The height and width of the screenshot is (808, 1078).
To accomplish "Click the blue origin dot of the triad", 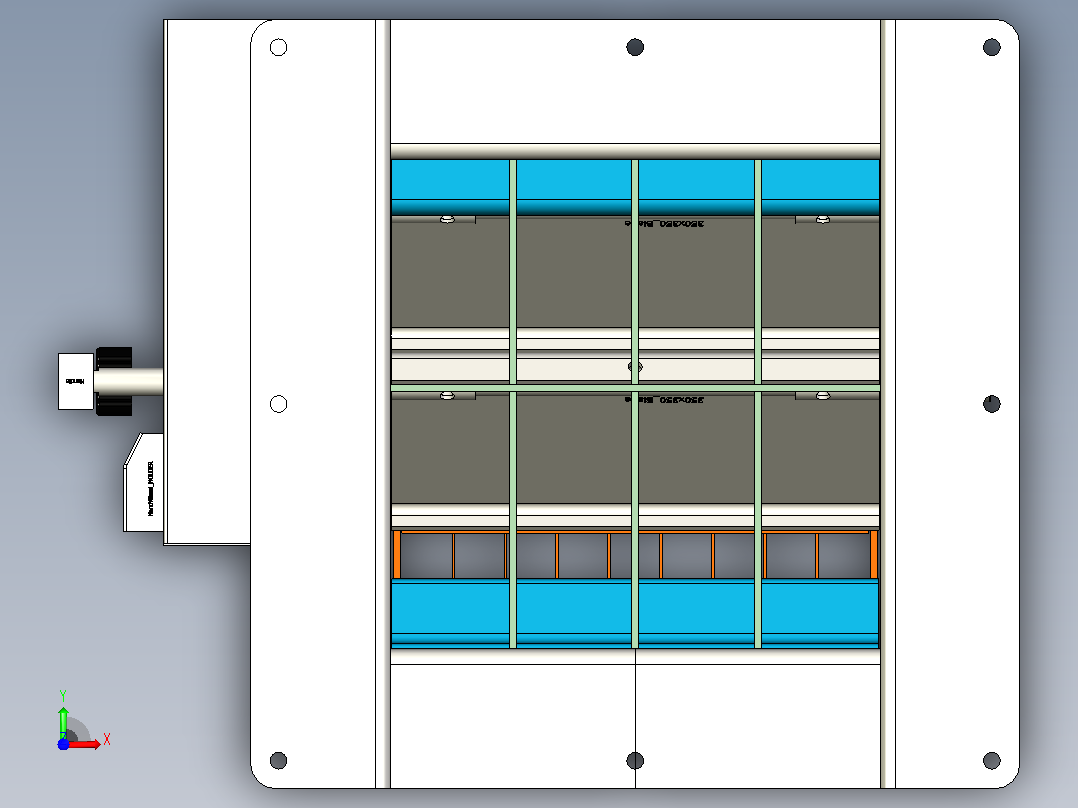I will (63, 744).
